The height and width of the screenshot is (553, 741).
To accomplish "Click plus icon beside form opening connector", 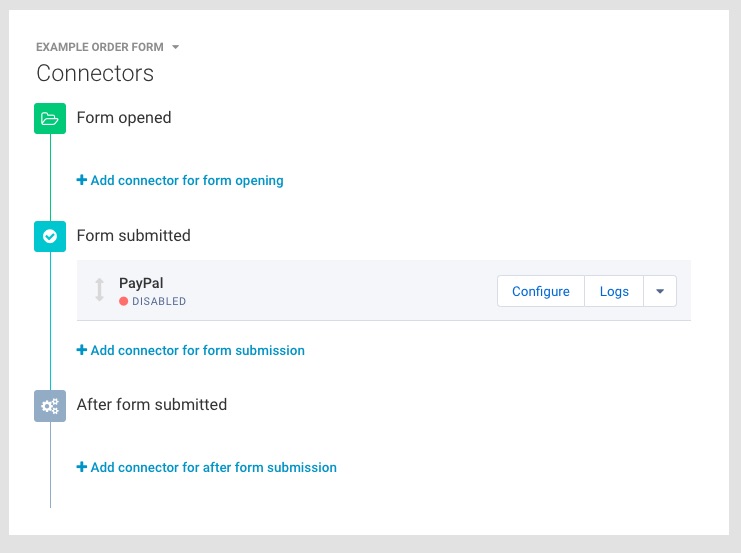I will point(82,180).
